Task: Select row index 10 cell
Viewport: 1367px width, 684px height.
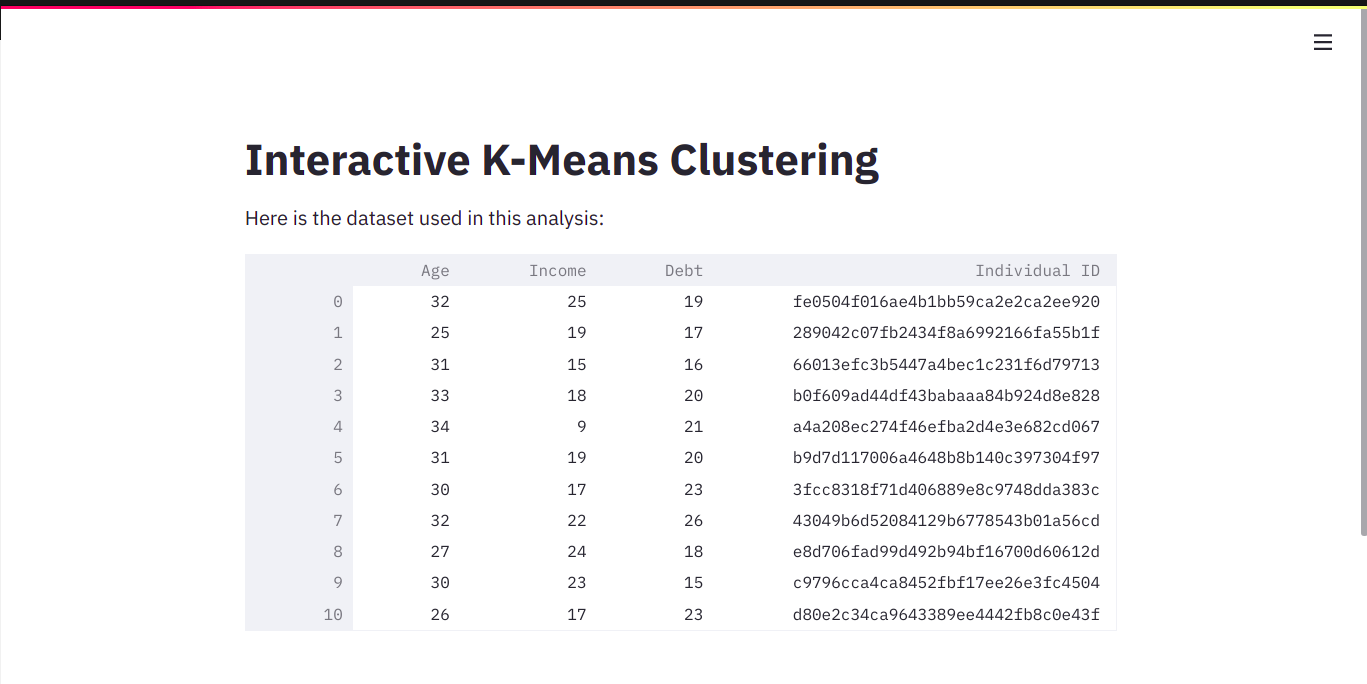Action: pyautogui.click(x=299, y=614)
